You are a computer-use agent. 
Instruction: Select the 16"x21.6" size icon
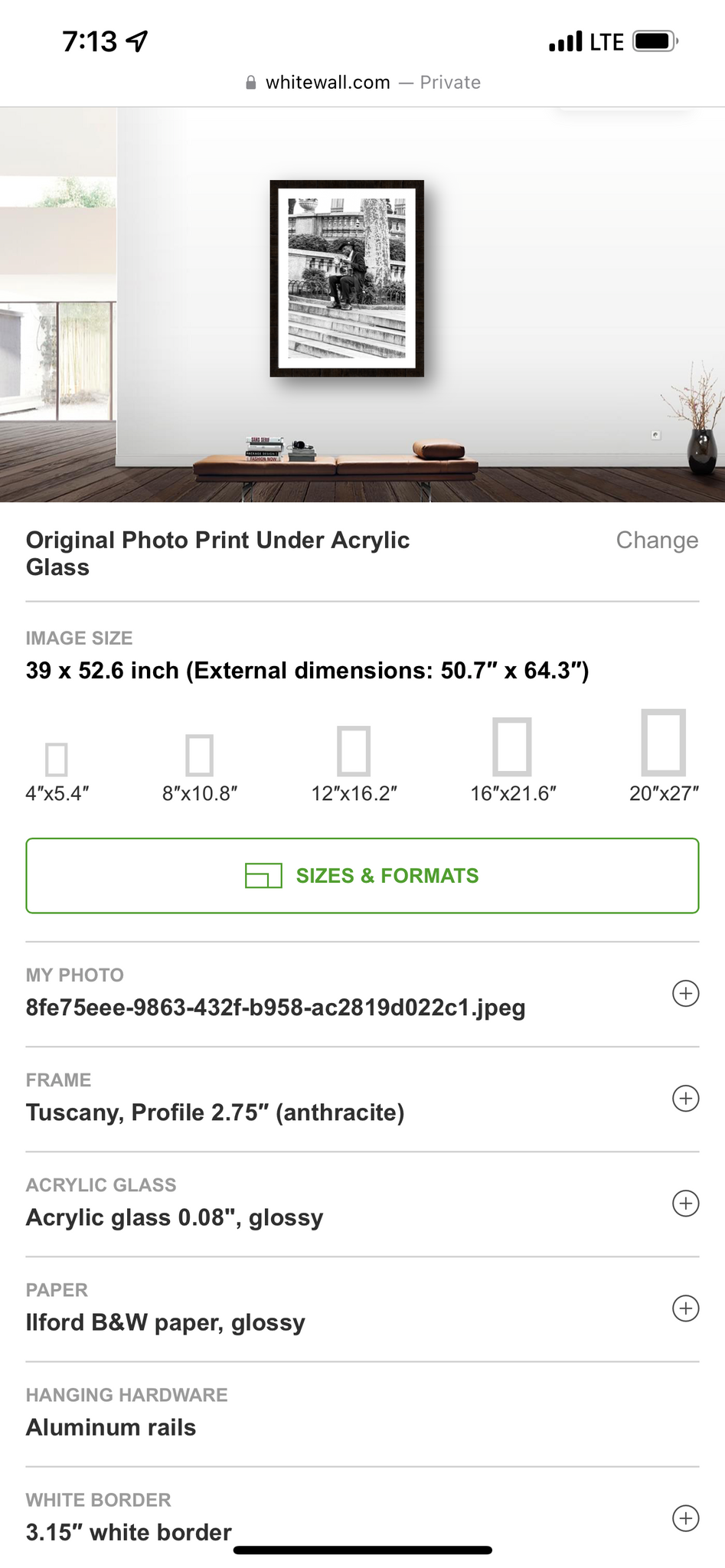[512, 746]
